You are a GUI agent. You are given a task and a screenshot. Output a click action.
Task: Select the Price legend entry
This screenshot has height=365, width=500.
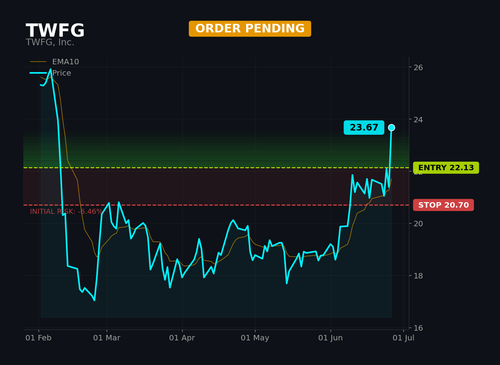(x=50, y=73)
